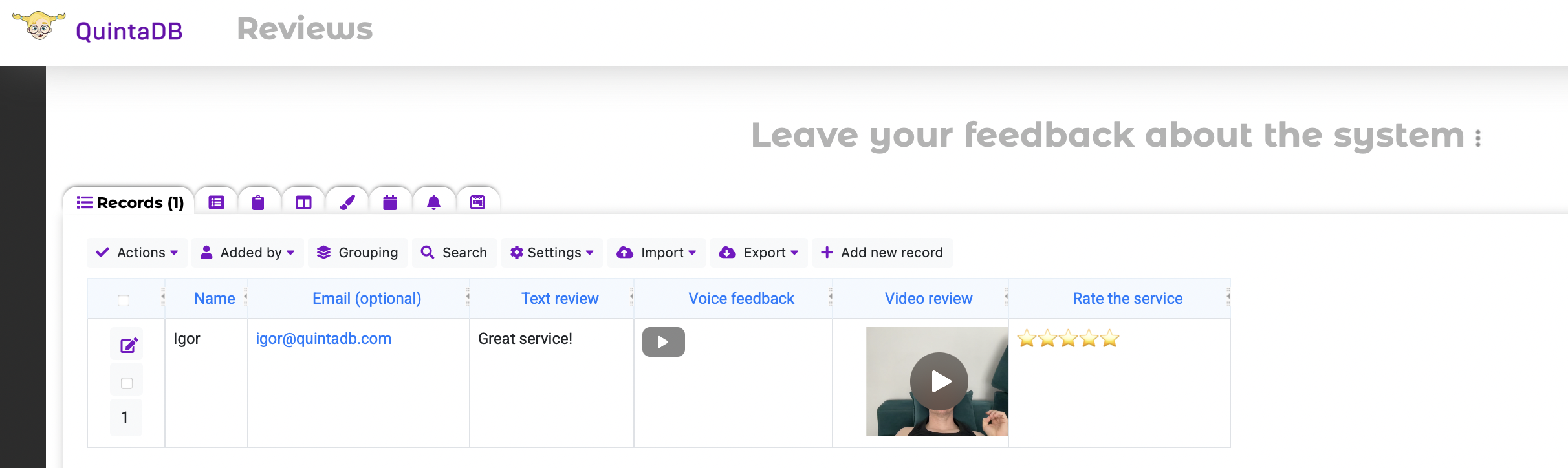Open the bell notifications tab

tap(433, 202)
